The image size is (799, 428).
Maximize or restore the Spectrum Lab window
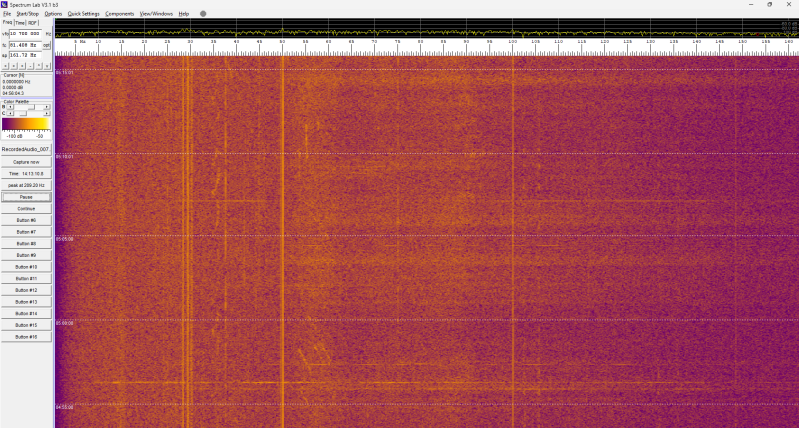pos(769,5)
